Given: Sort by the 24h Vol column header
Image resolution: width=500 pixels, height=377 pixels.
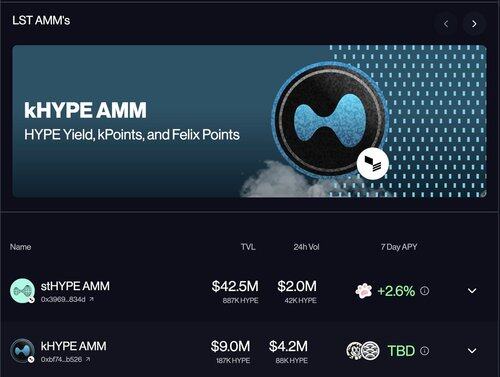Looking at the screenshot, I should tap(306, 247).
